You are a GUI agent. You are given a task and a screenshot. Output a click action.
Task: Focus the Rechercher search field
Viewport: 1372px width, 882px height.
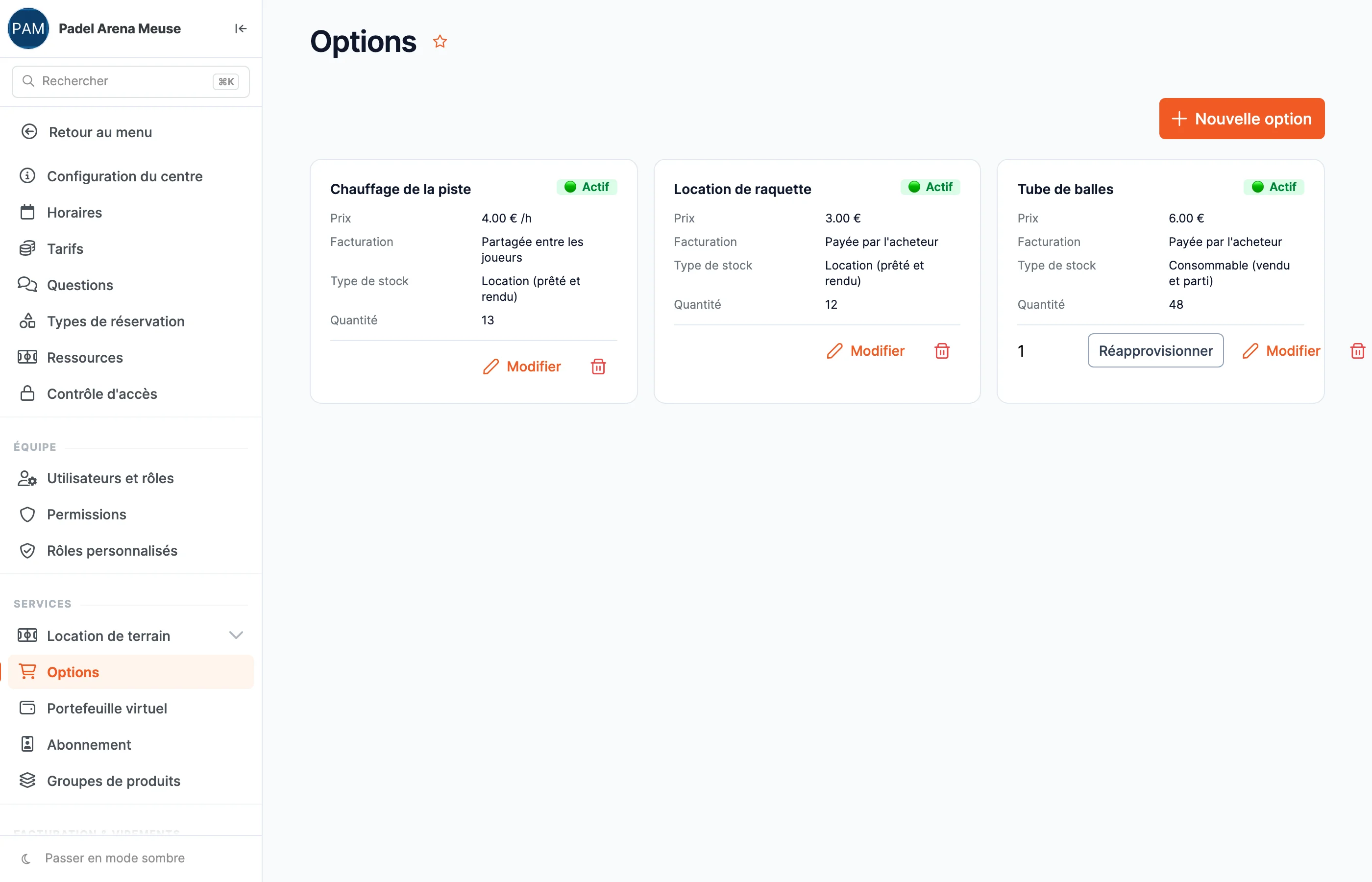pyautogui.click(x=130, y=81)
